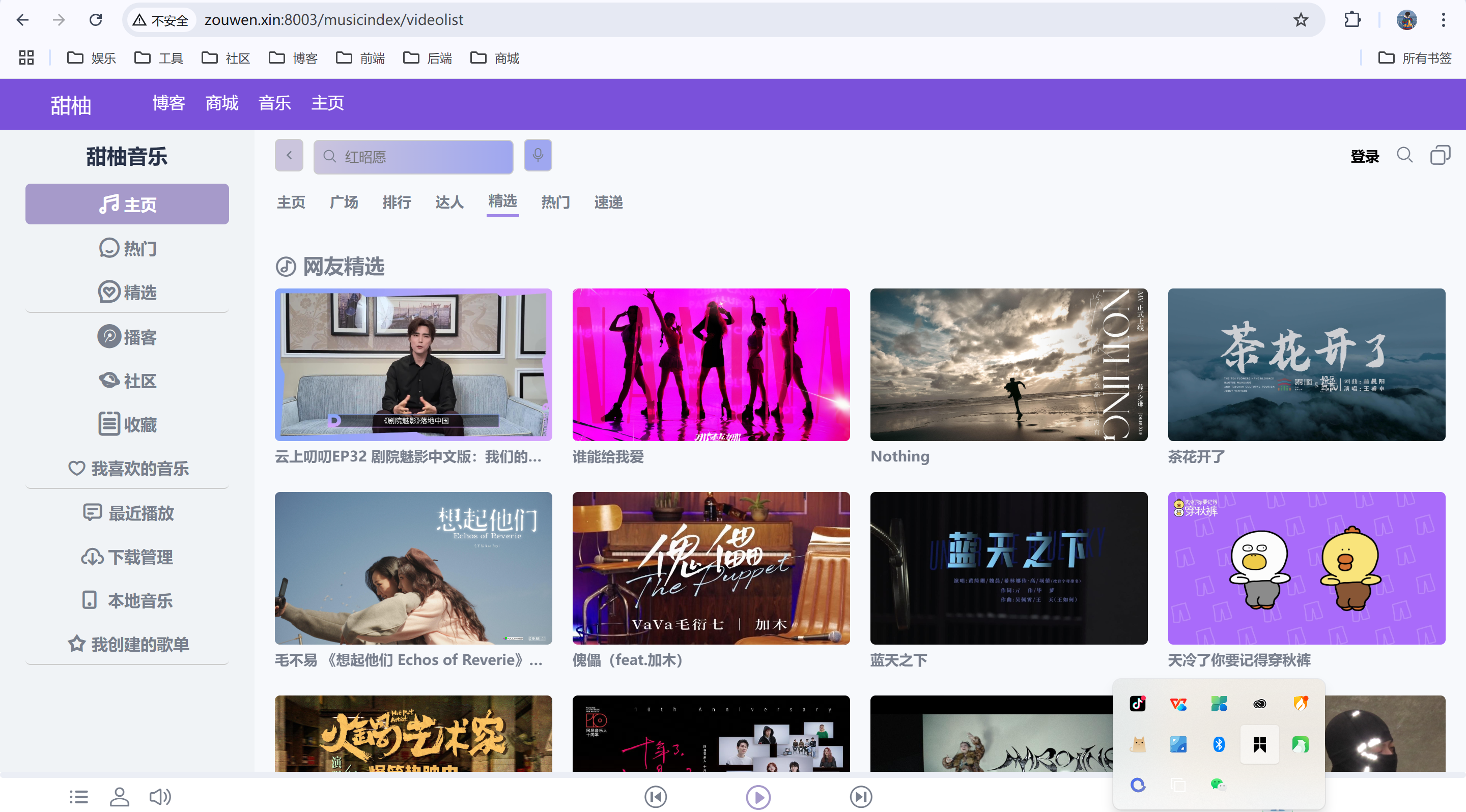
Task: Click 商城 in the purple navigation bar
Action: tap(222, 103)
